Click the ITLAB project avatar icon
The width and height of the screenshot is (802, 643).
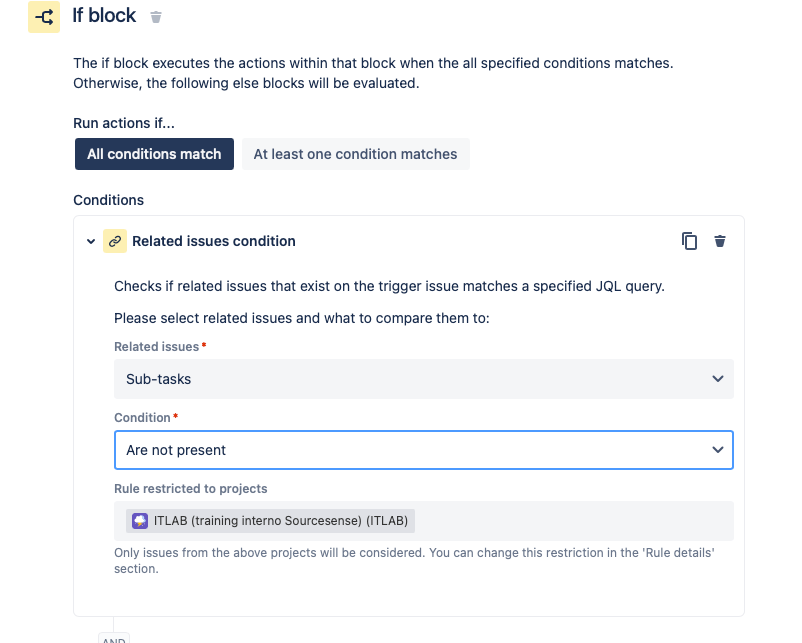140,521
